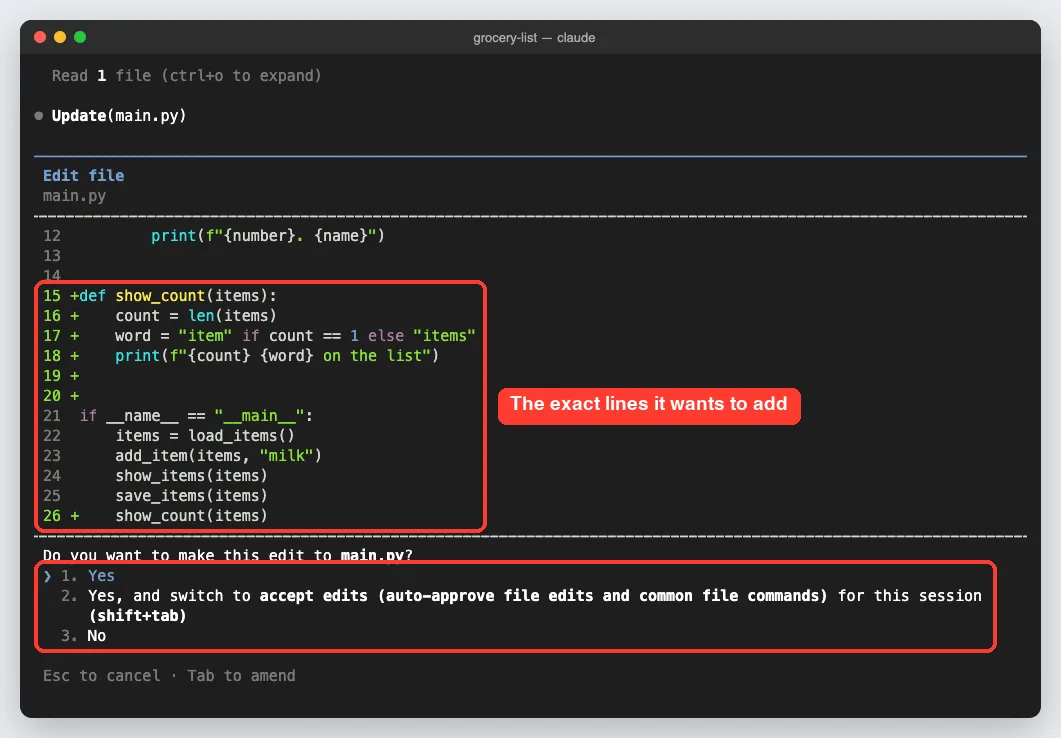This screenshot has width=1061, height=738.
Task: Click the 'main.py' filename under Edit file
Action: pos(74,196)
